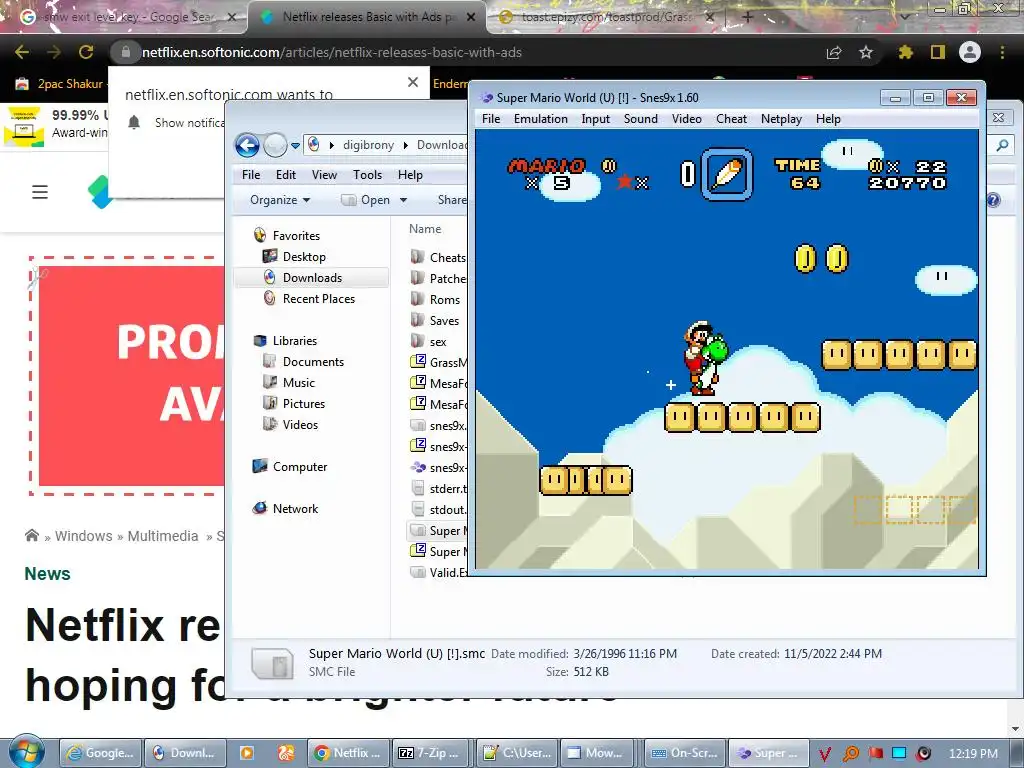Image resolution: width=1024 pixels, height=768 pixels.
Task: Click Chrome's back arrow
Action: pos(22,52)
